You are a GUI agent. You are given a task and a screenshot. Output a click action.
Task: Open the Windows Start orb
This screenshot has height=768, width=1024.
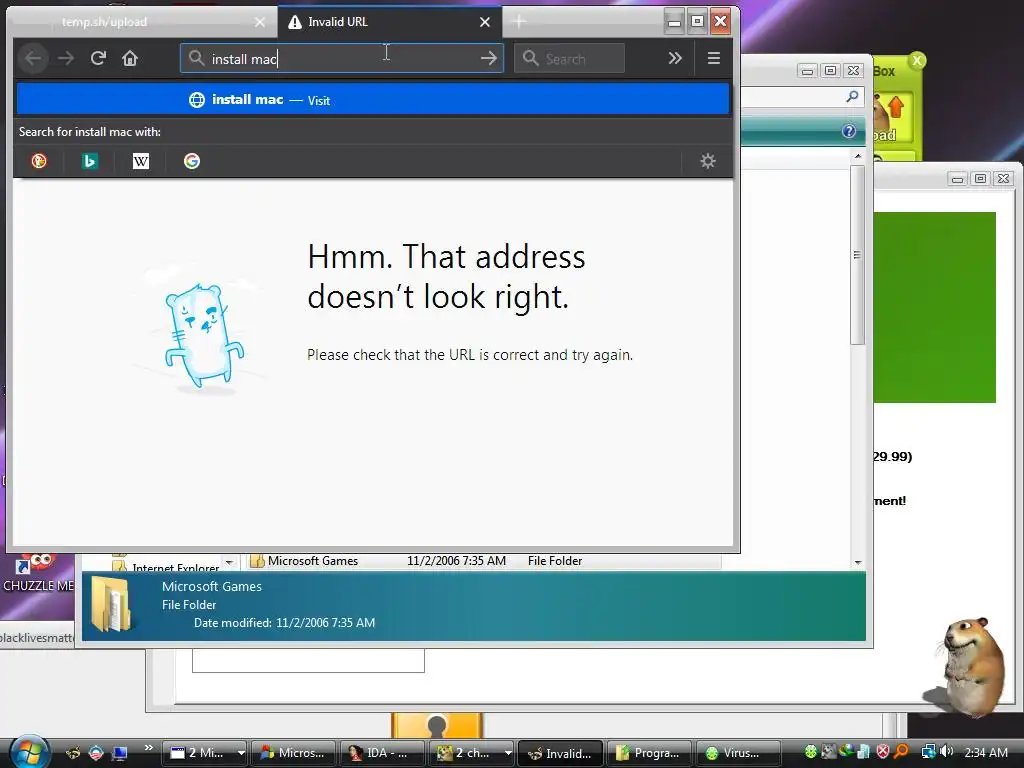click(30, 752)
